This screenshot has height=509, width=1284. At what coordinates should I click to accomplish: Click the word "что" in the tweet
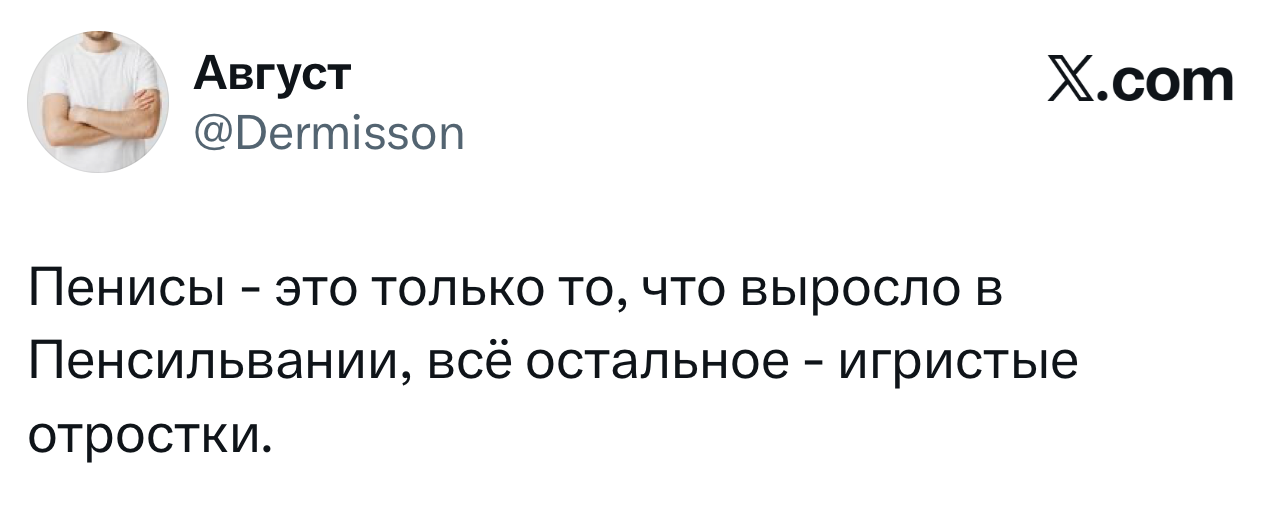pos(678,291)
